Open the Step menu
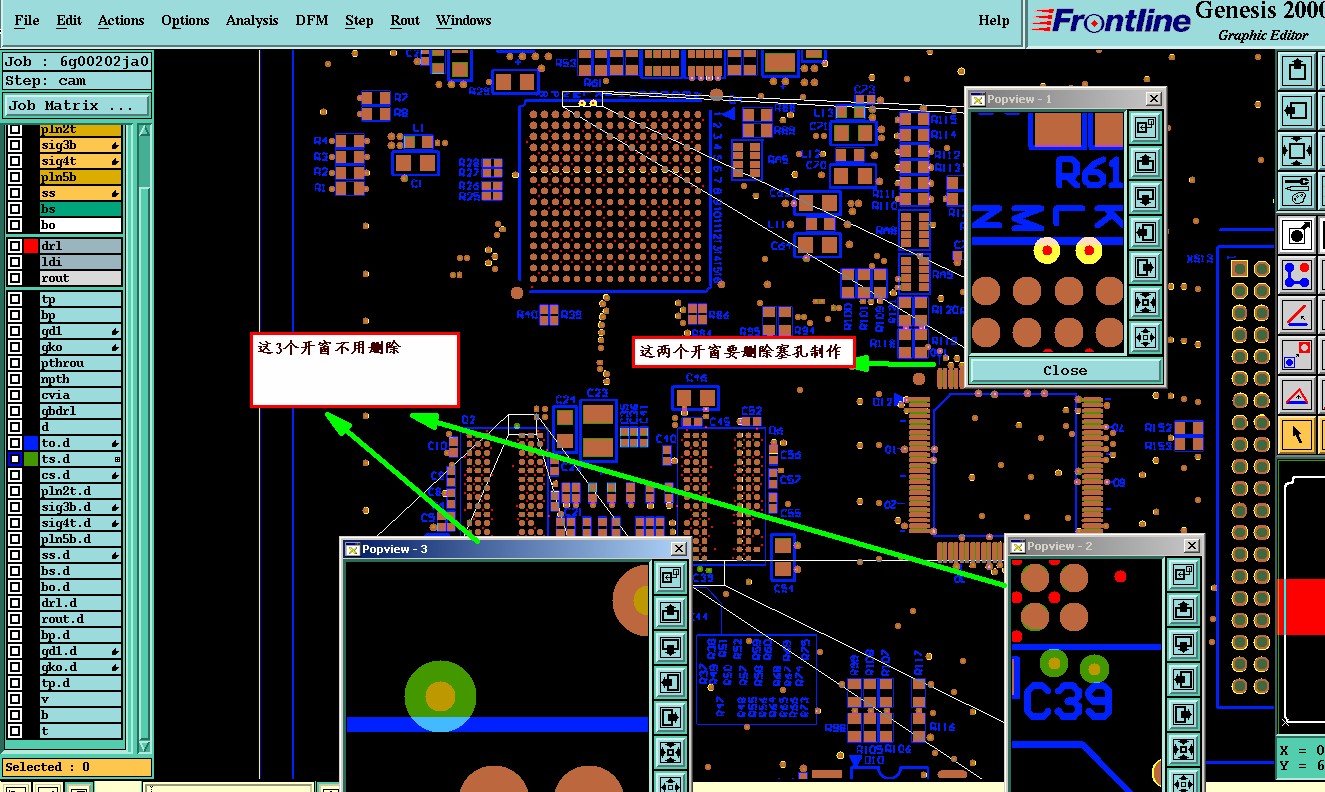The height and width of the screenshot is (792, 1325). point(359,20)
